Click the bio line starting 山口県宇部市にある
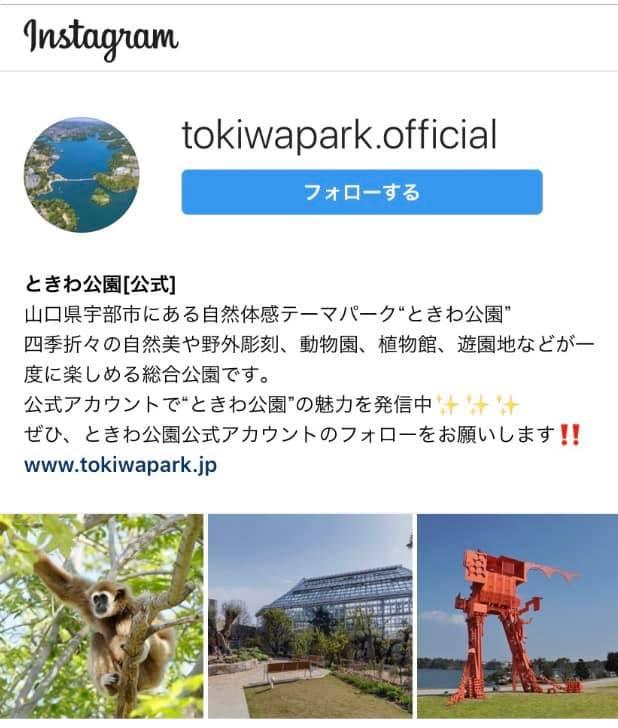Viewport: 618px width, 728px height. coord(268,314)
